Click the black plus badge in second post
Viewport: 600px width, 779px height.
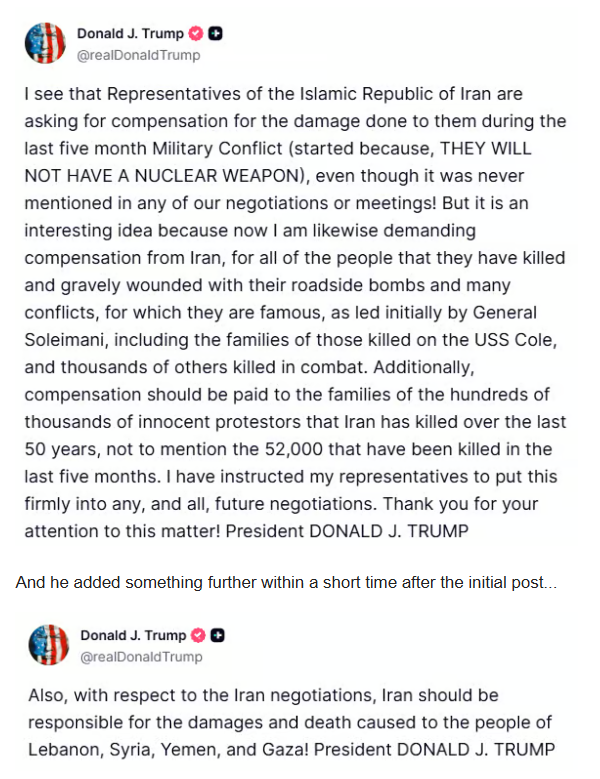click(x=218, y=635)
